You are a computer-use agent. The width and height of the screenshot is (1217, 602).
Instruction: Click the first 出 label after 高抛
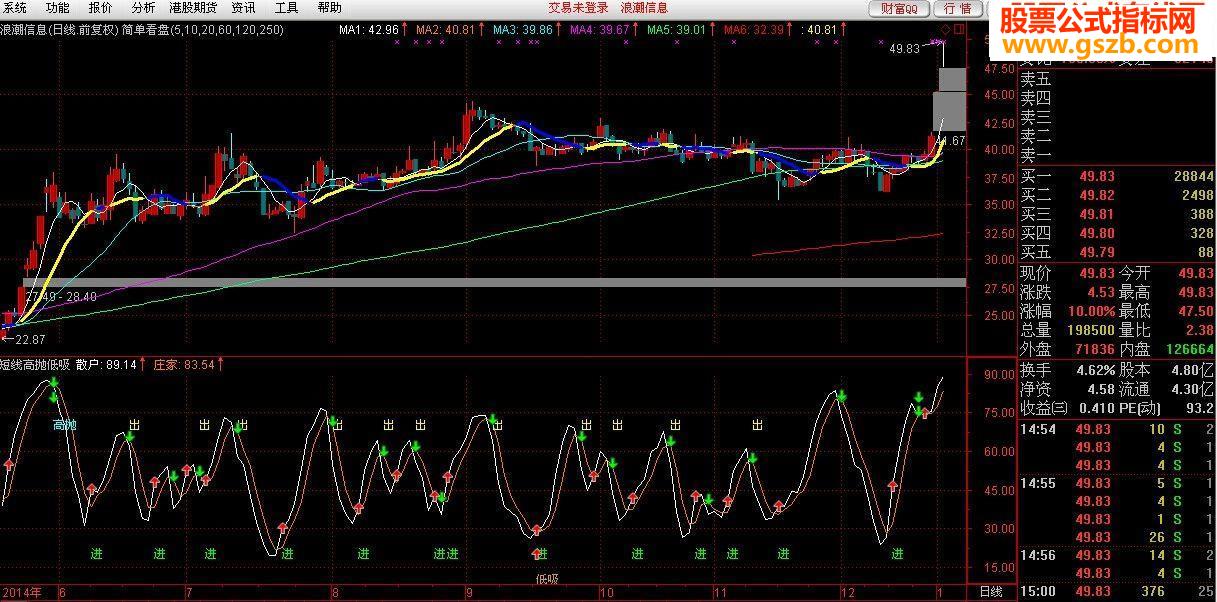point(134,425)
